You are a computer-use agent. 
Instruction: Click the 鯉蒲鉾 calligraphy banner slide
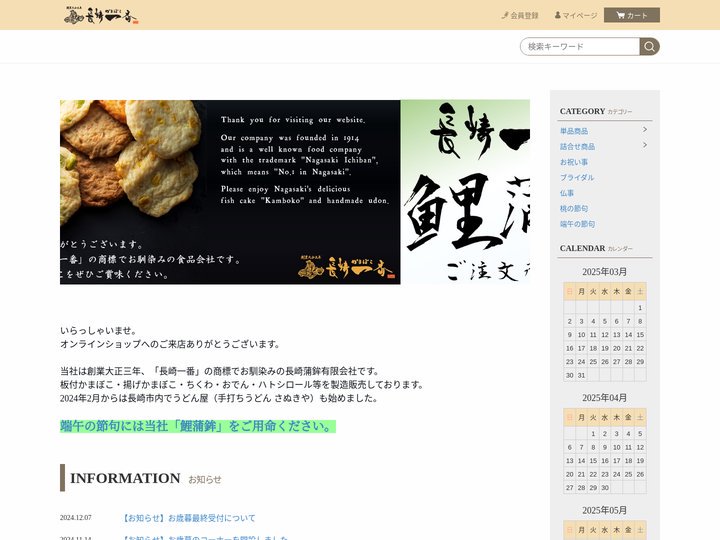coord(465,192)
